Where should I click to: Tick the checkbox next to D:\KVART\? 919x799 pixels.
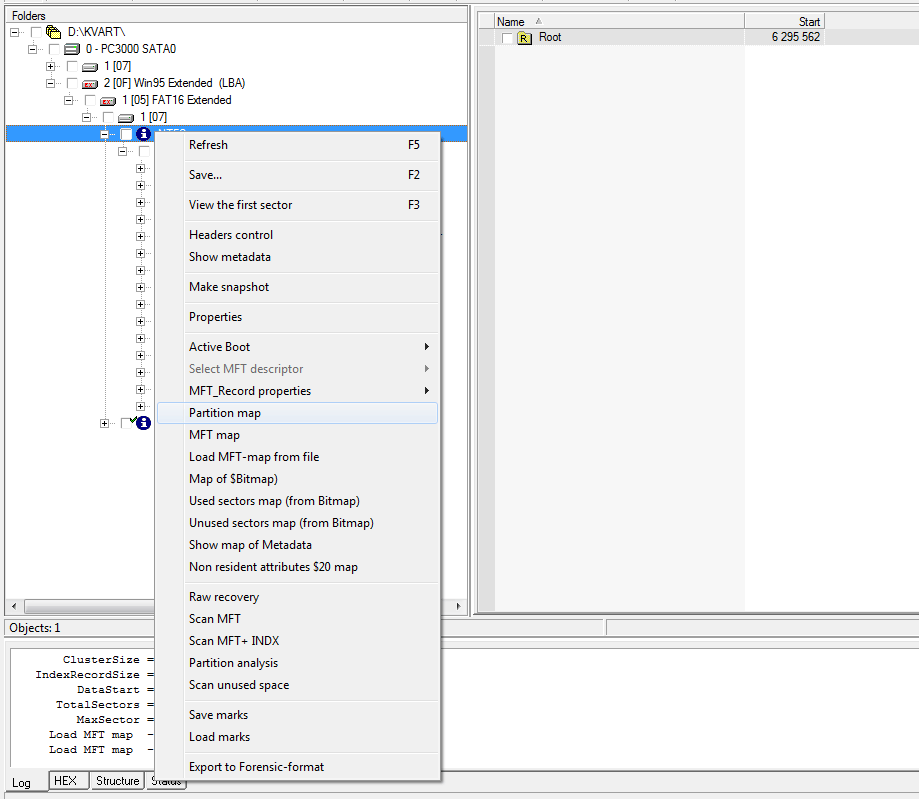coord(37,32)
